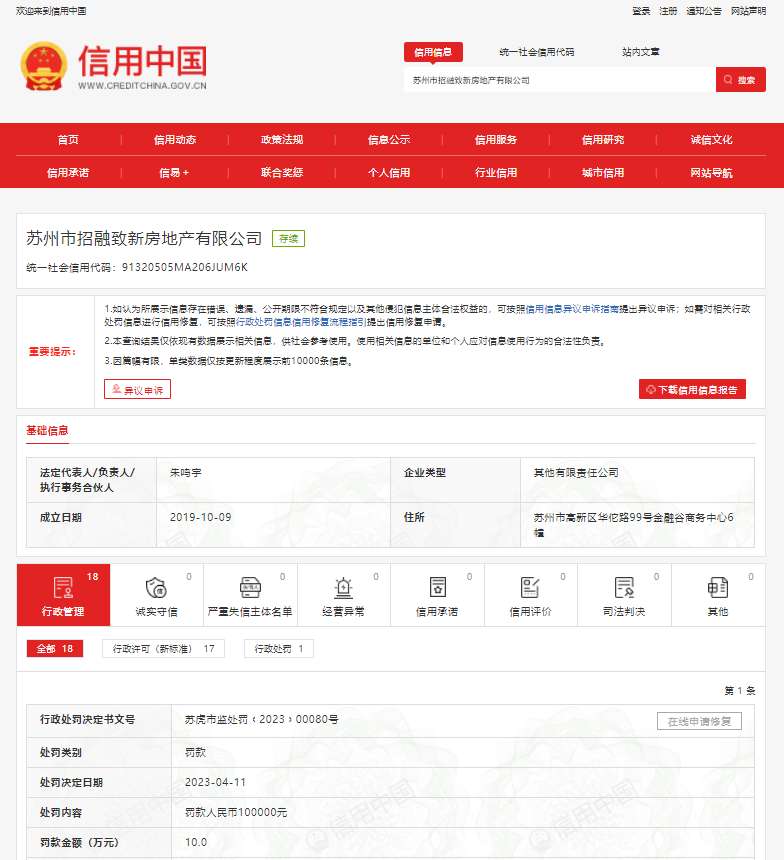Open 城市信用 navigation item
The image size is (784, 860).
coord(603,173)
